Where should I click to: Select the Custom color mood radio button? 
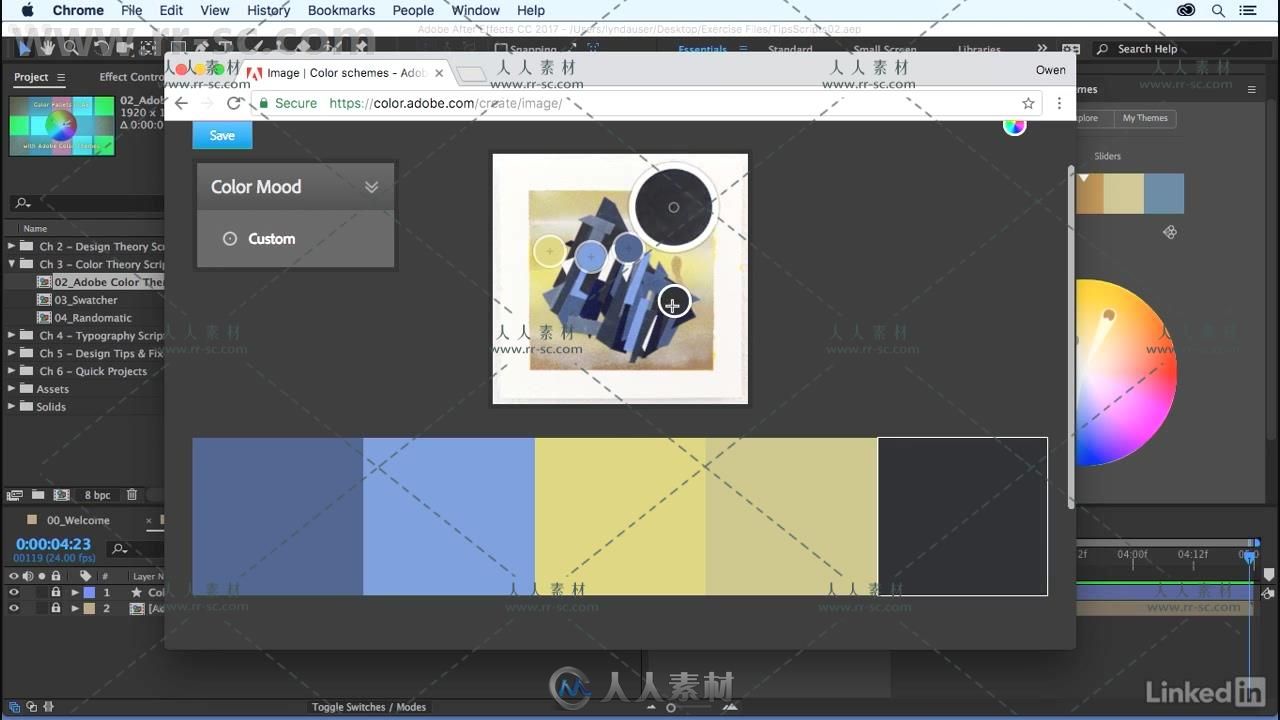(x=230, y=239)
